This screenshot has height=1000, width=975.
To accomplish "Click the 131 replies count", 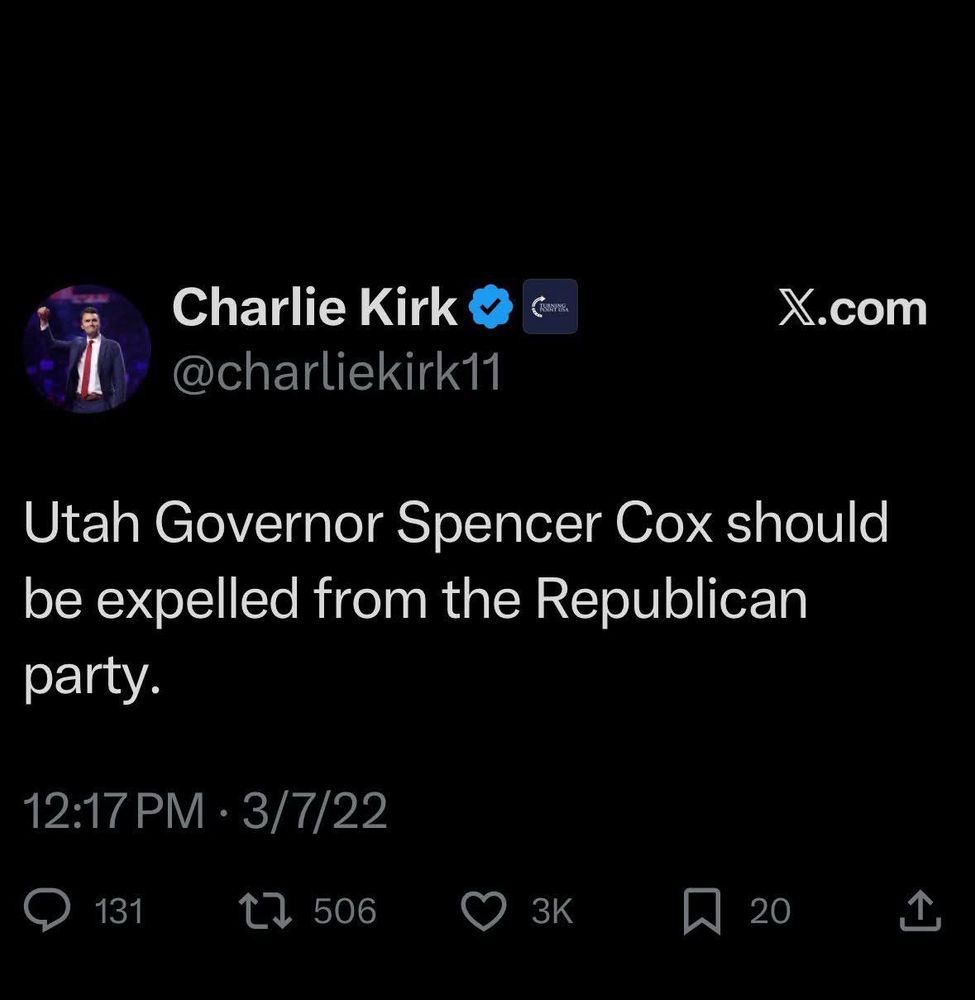I will pyautogui.click(x=118, y=911).
